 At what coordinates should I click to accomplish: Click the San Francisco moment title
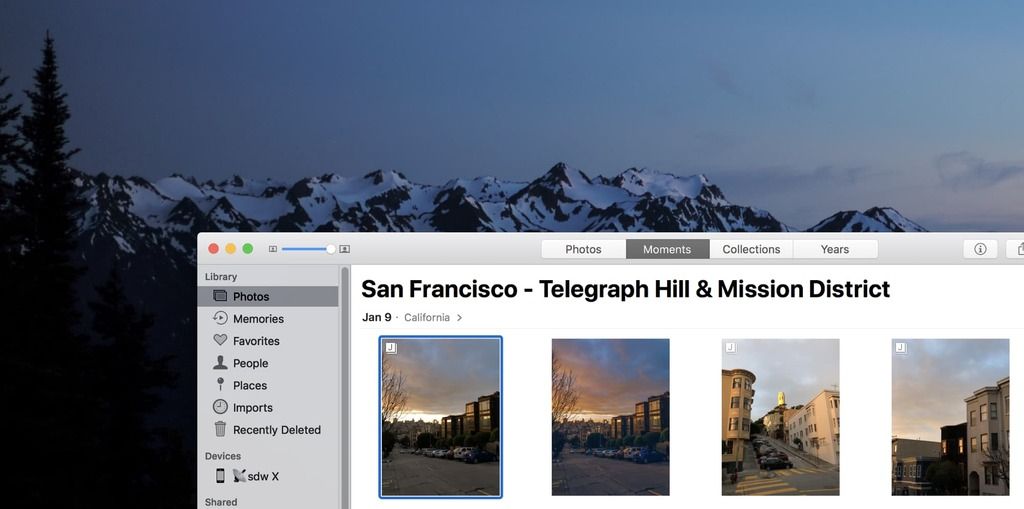[x=625, y=290]
